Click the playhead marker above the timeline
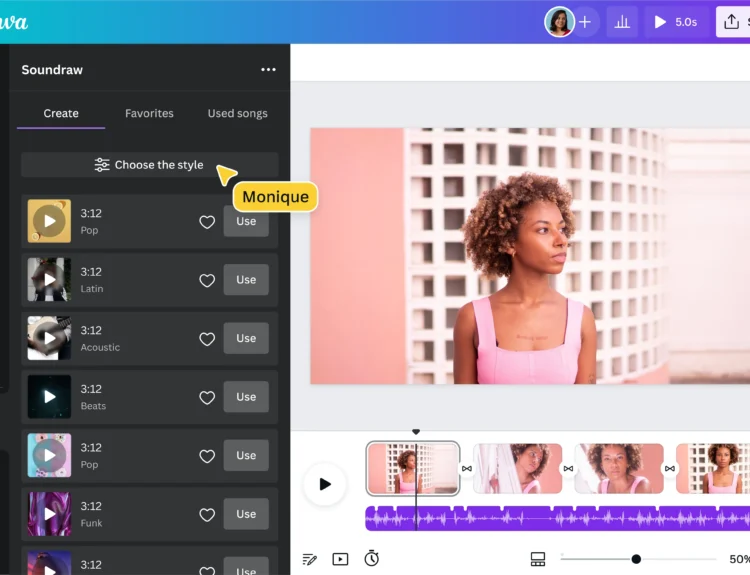Screen dimensions: 750x575 tap(416, 431)
